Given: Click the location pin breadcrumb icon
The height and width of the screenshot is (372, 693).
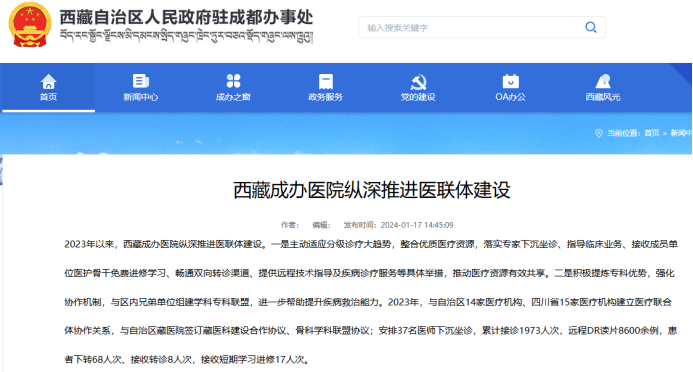Looking at the screenshot, I should (x=599, y=133).
